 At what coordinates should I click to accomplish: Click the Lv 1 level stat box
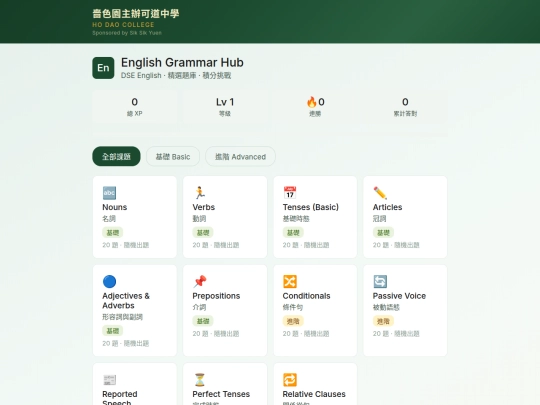point(225,107)
